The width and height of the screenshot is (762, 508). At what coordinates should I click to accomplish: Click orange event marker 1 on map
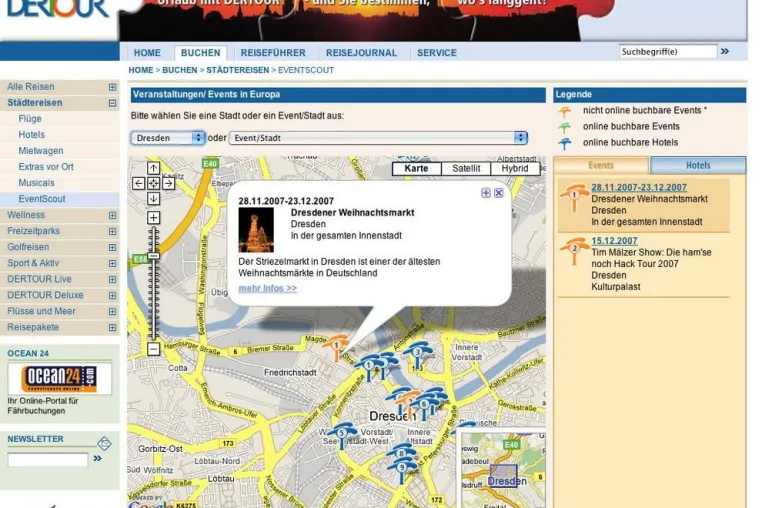336,347
